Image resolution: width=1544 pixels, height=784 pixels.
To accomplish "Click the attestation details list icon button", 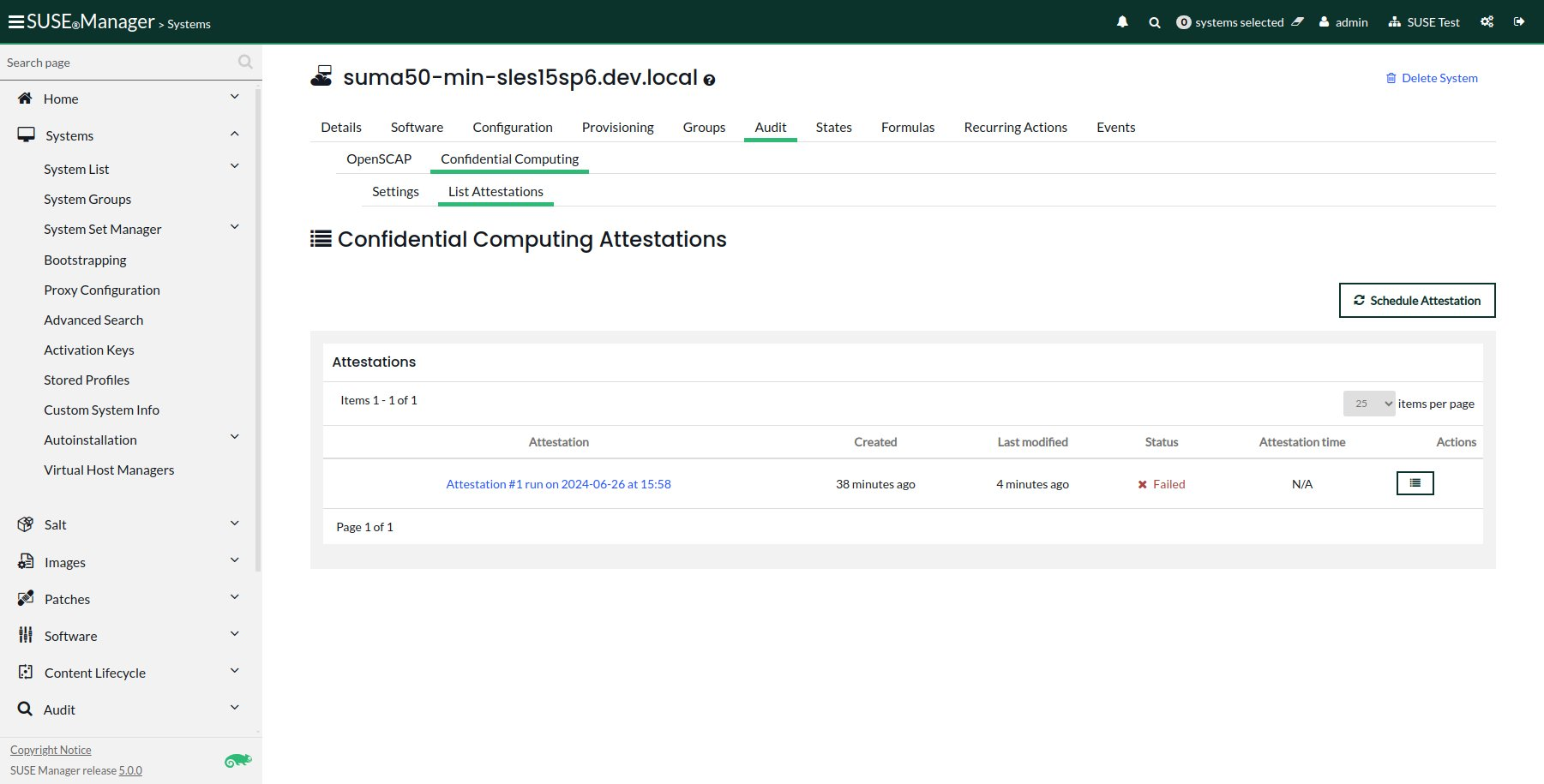I will (x=1415, y=483).
